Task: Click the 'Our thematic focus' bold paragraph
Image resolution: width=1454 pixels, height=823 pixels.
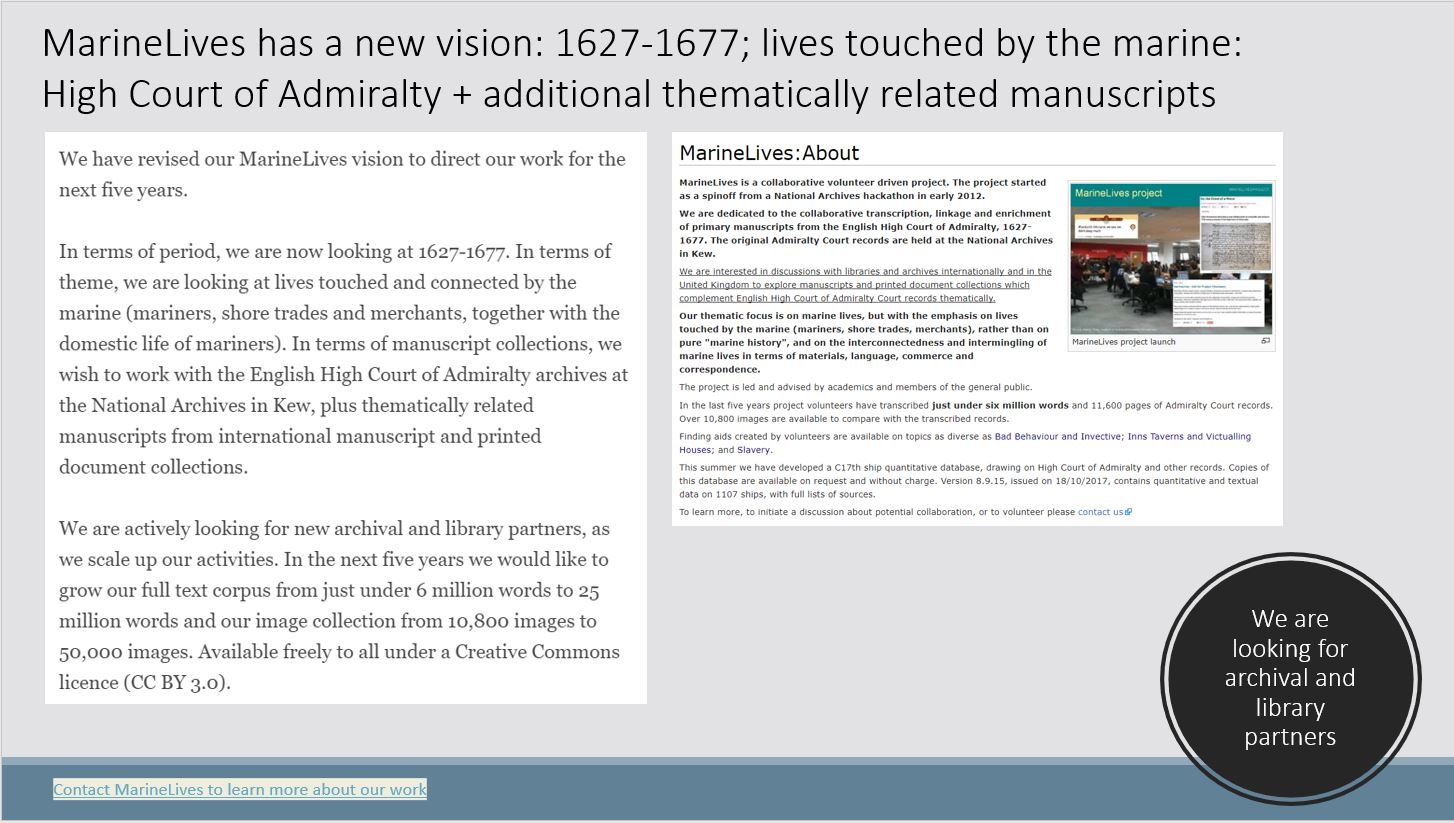Action: (863, 342)
